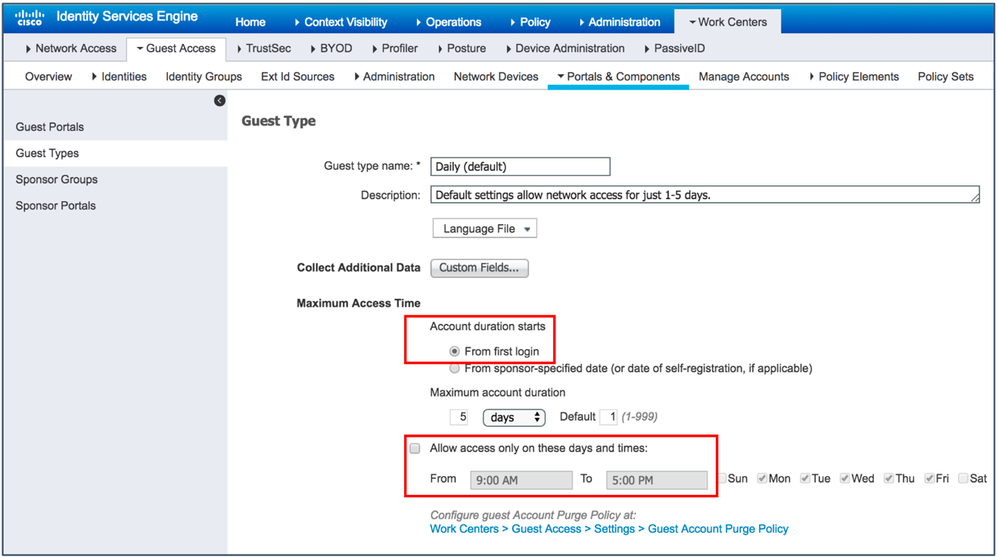Enable Allow access only on these days checkbox
The width and height of the screenshot is (998, 557).
(x=415, y=448)
